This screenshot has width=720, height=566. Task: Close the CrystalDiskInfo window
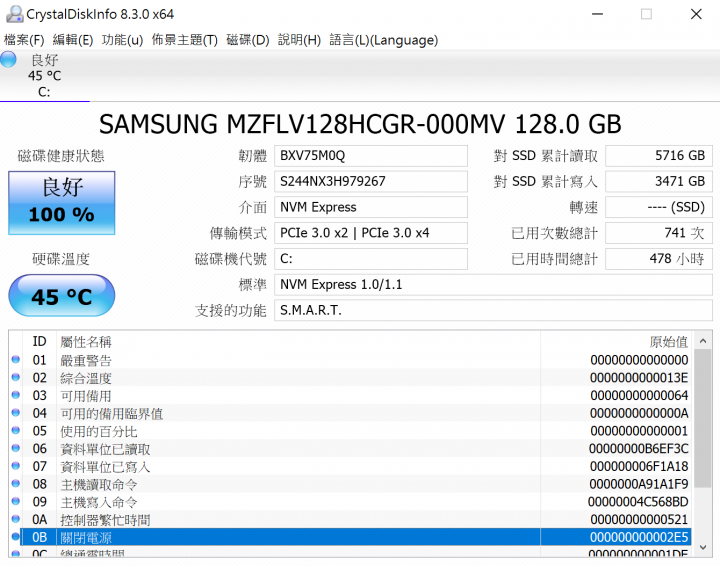696,14
